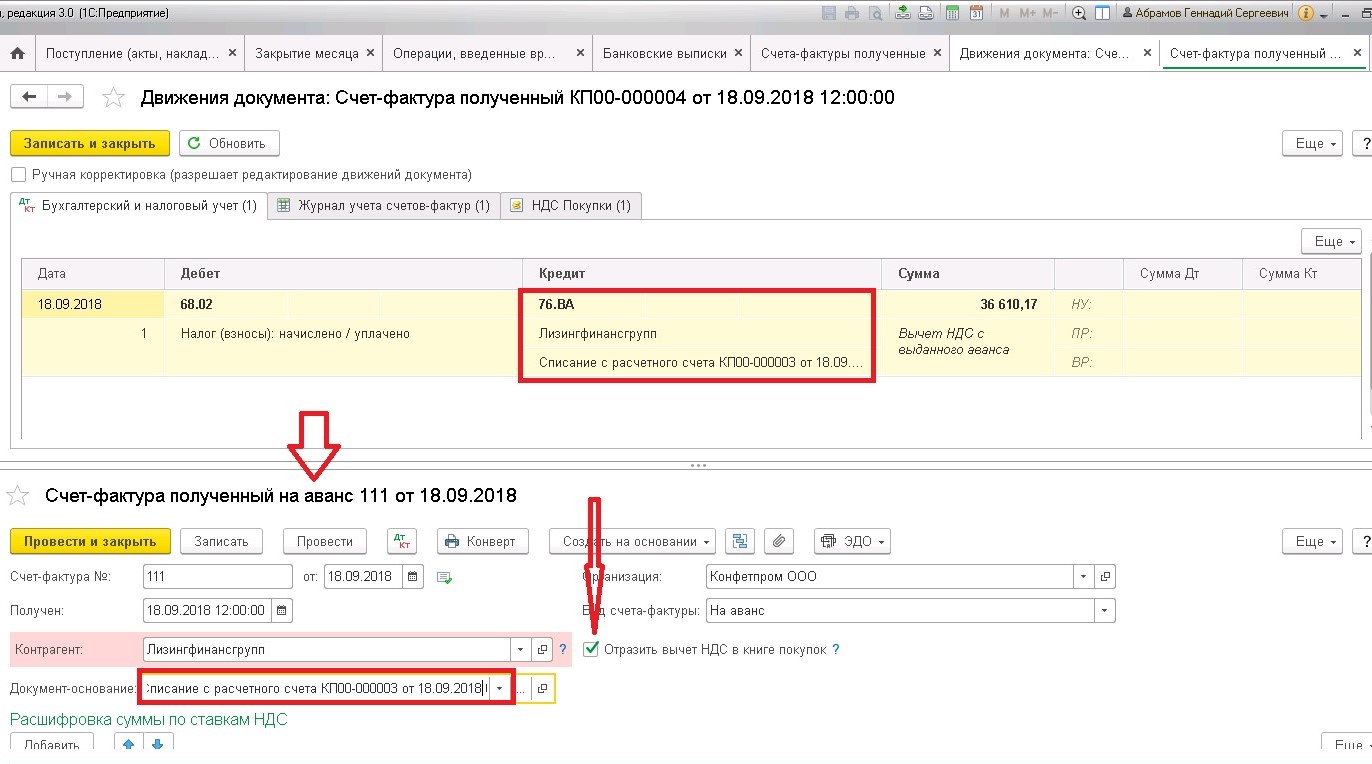Enable the Ручная корректировка checkbox
The image size is (1372, 764).
(x=18, y=175)
